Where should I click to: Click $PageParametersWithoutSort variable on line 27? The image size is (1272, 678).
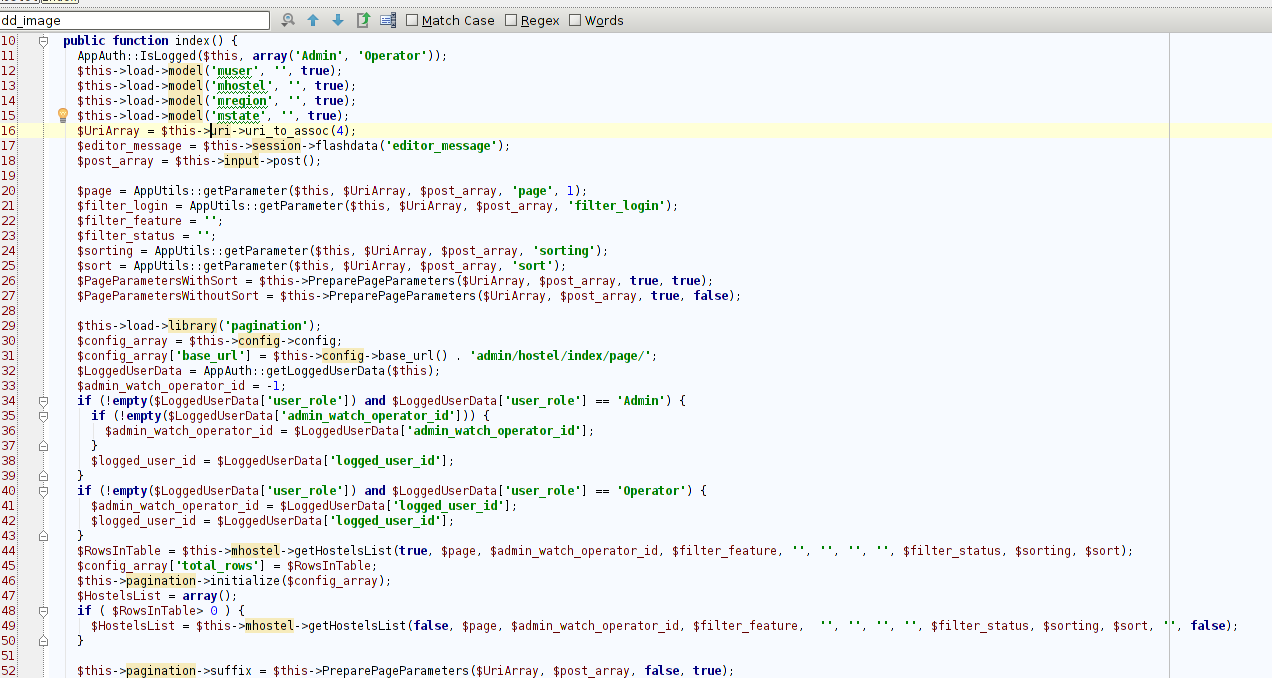[168, 296]
